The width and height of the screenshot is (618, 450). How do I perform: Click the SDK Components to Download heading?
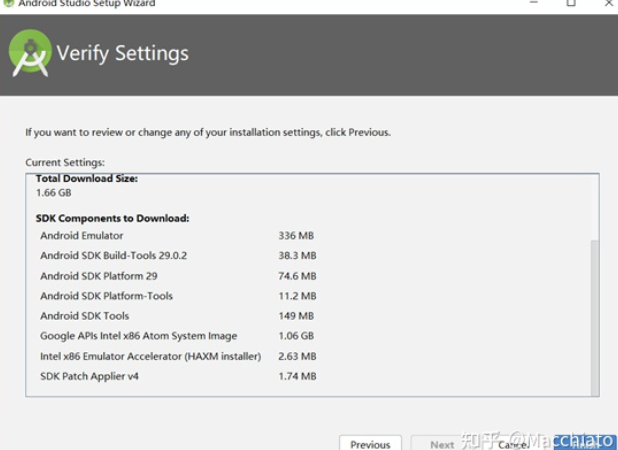pyautogui.click(x=112, y=217)
